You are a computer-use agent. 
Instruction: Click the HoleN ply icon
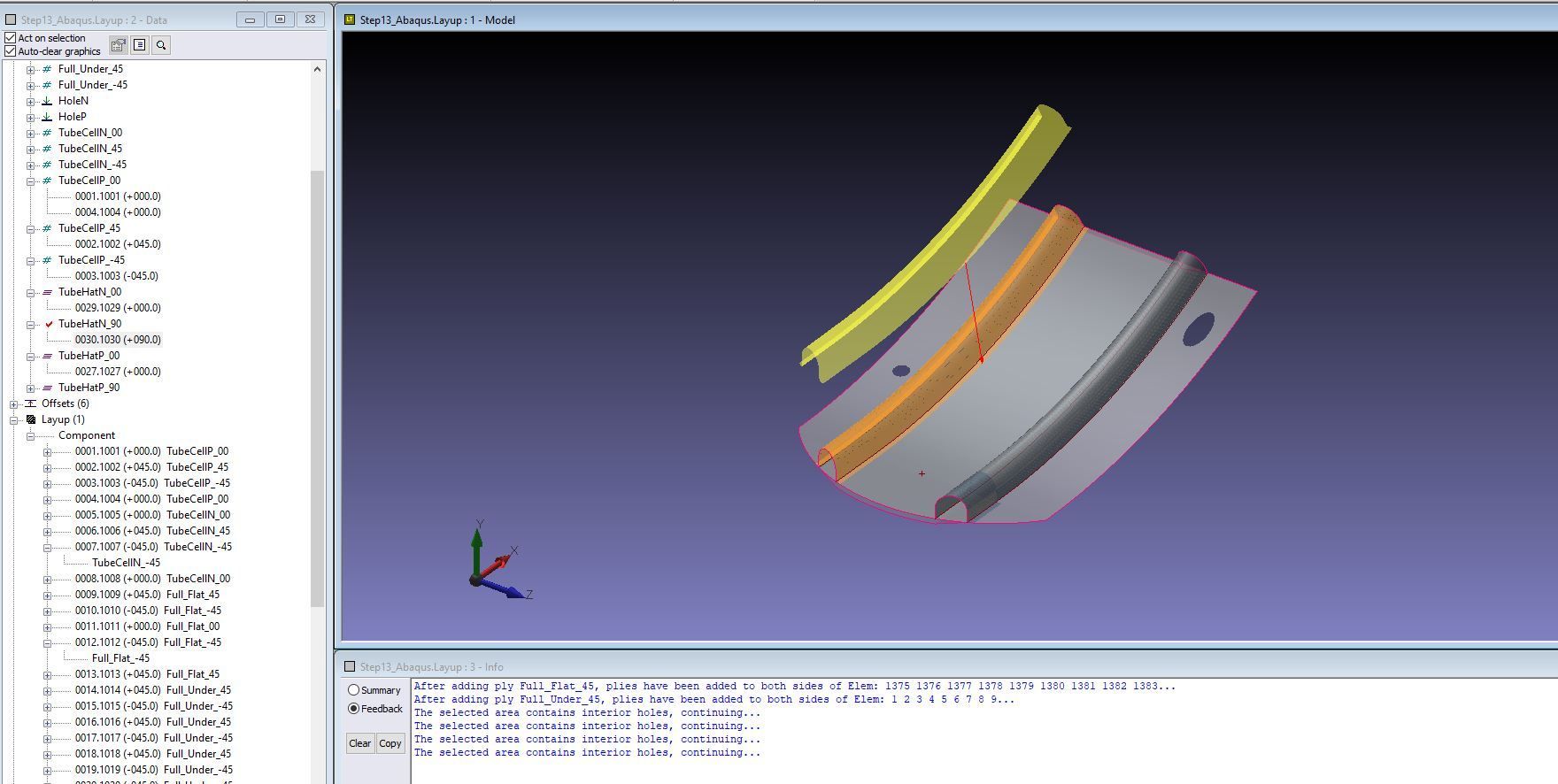pyautogui.click(x=47, y=101)
